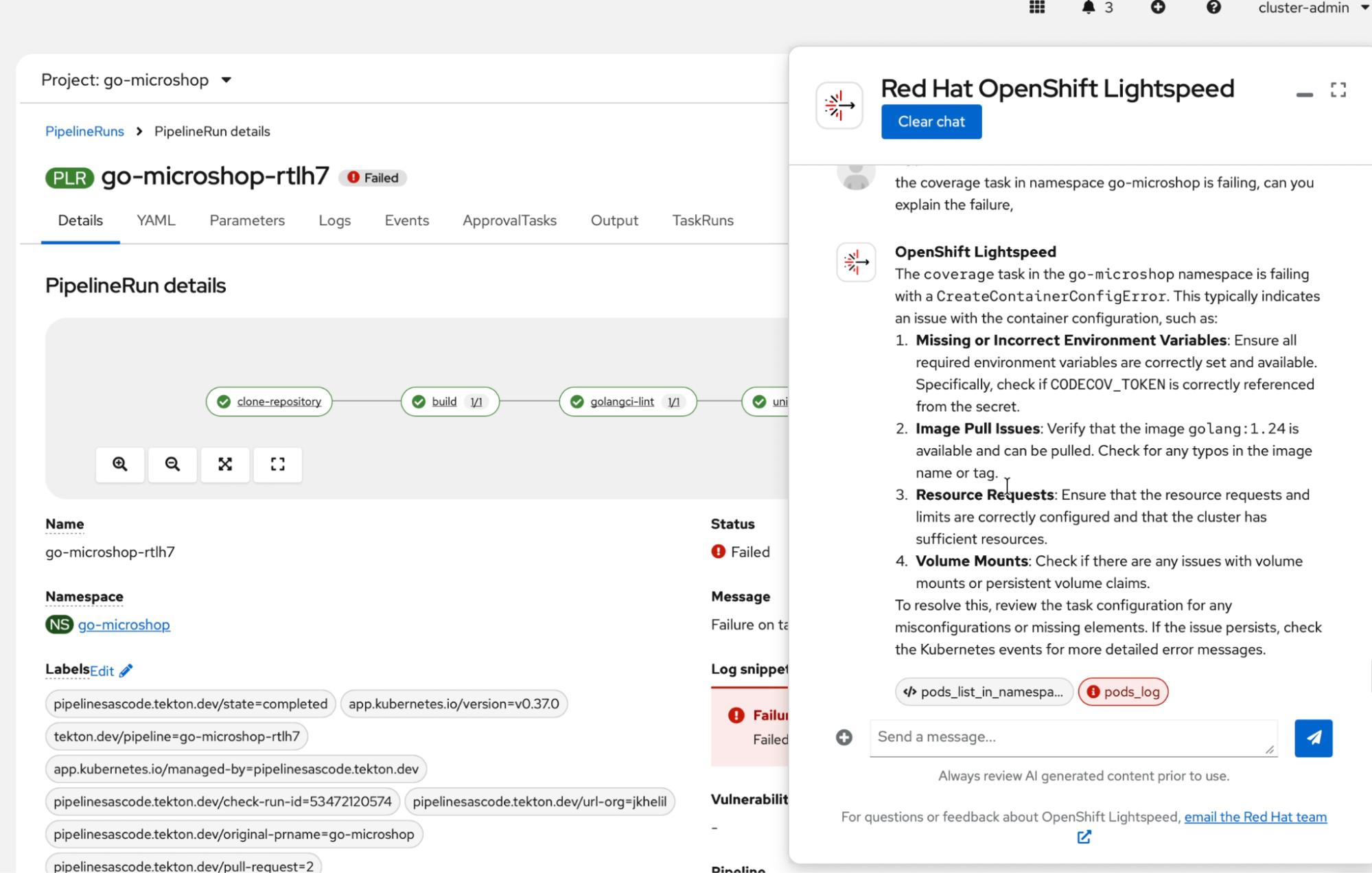Open the application launcher grid icon
The image size is (1372, 873).
pyautogui.click(x=1036, y=8)
